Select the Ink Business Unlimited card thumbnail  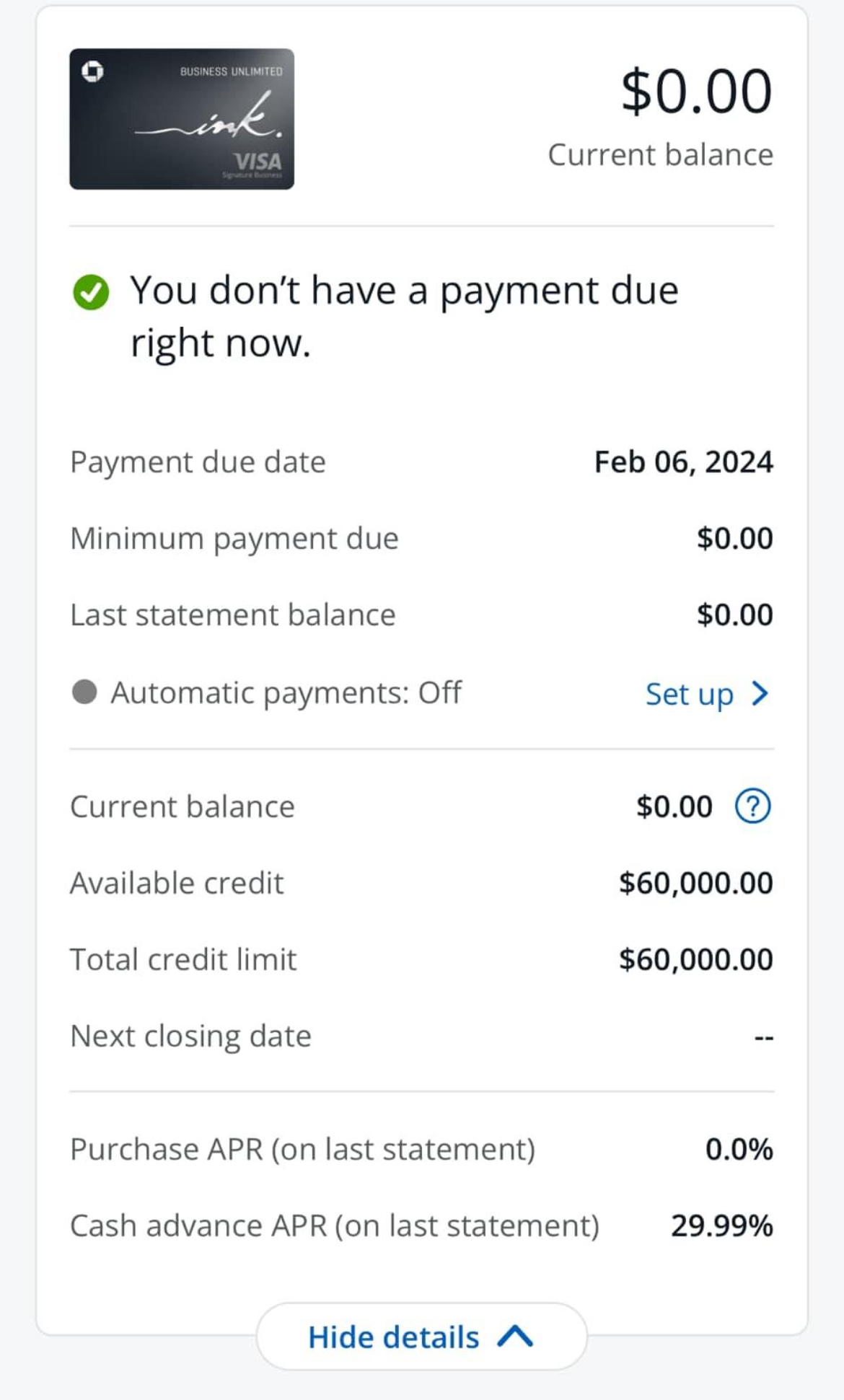182,119
